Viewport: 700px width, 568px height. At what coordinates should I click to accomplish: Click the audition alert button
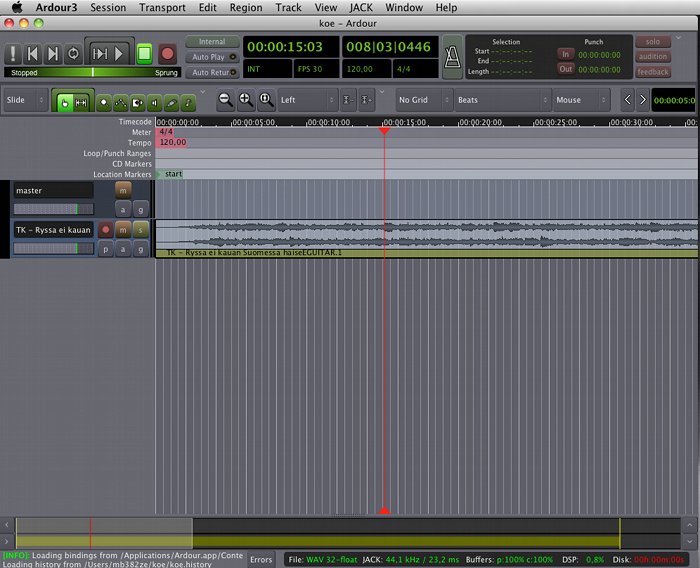pos(653,57)
